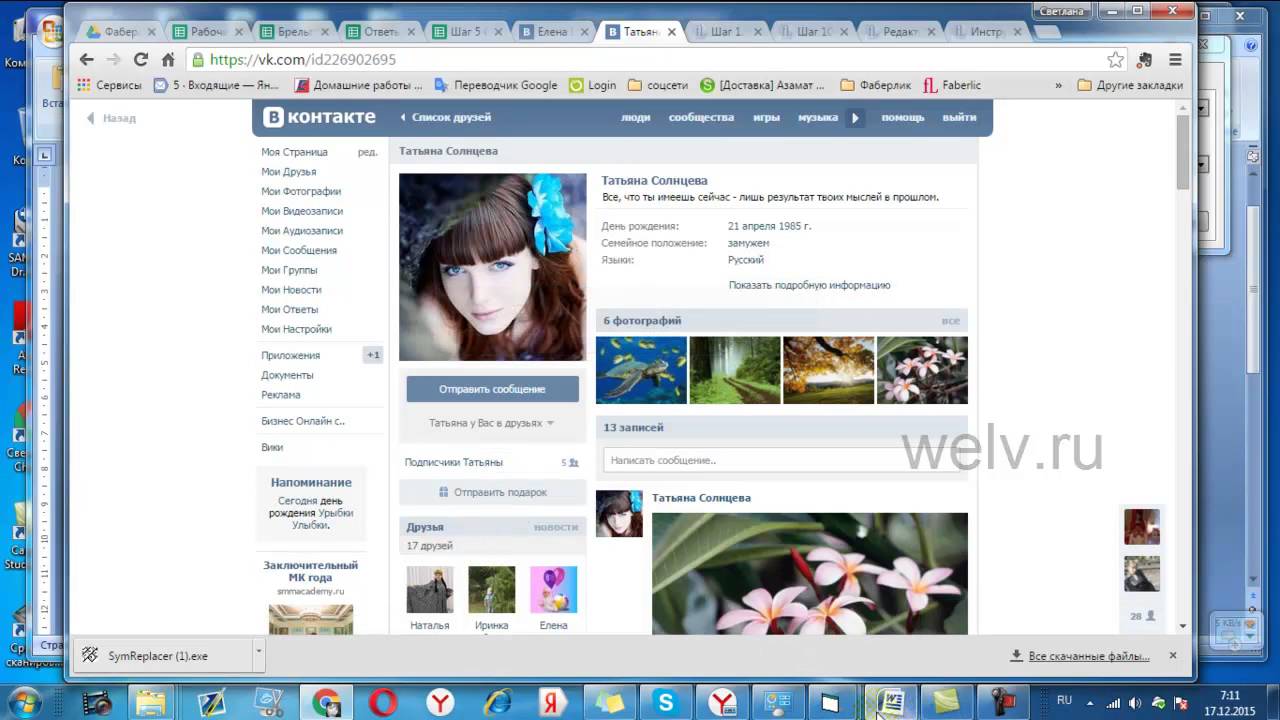1280x720 pixels.
Task: Open Skype from the taskbar
Action: click(x=665, y=703)
